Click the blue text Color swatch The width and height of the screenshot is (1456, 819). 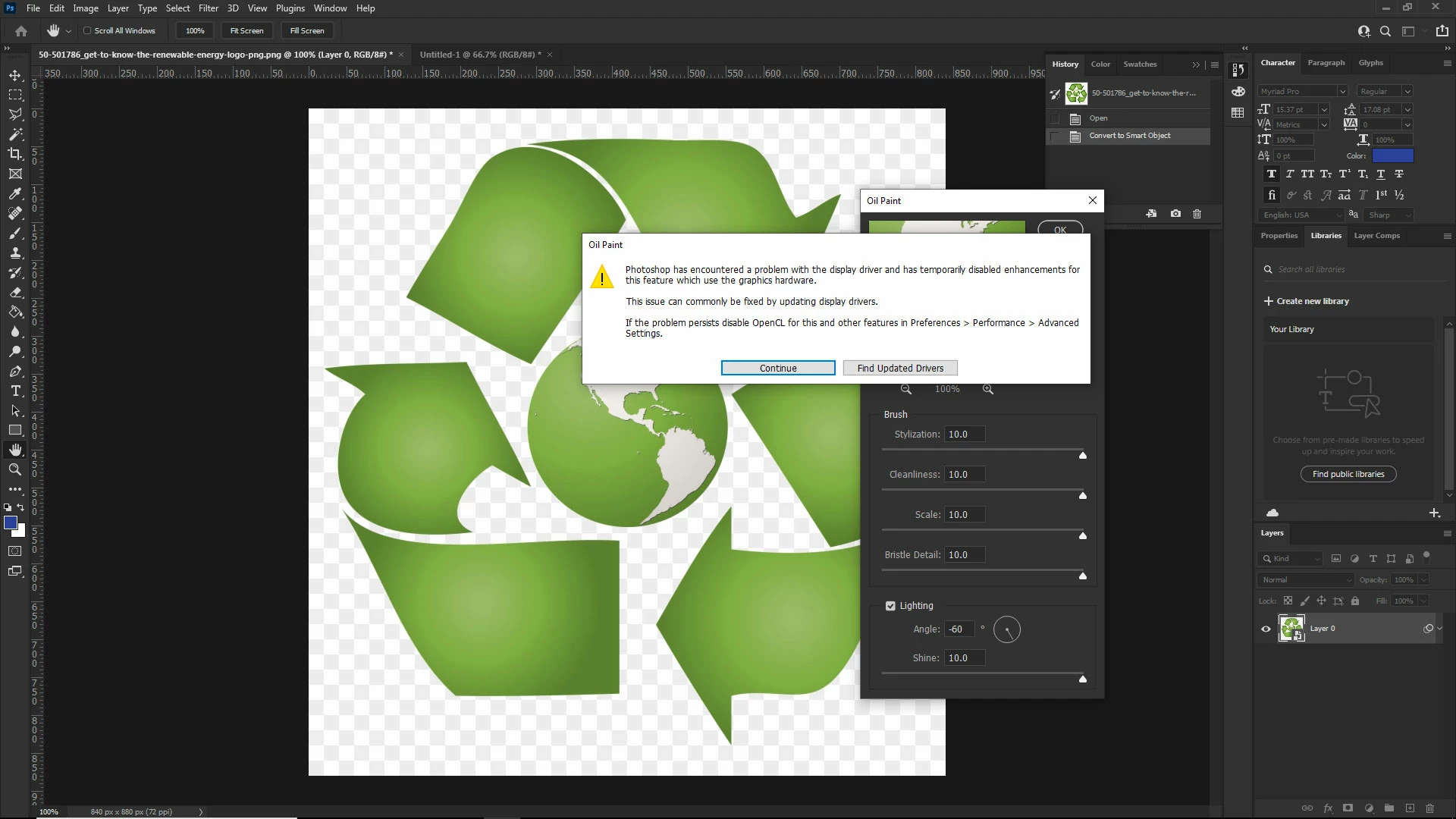1392,156
